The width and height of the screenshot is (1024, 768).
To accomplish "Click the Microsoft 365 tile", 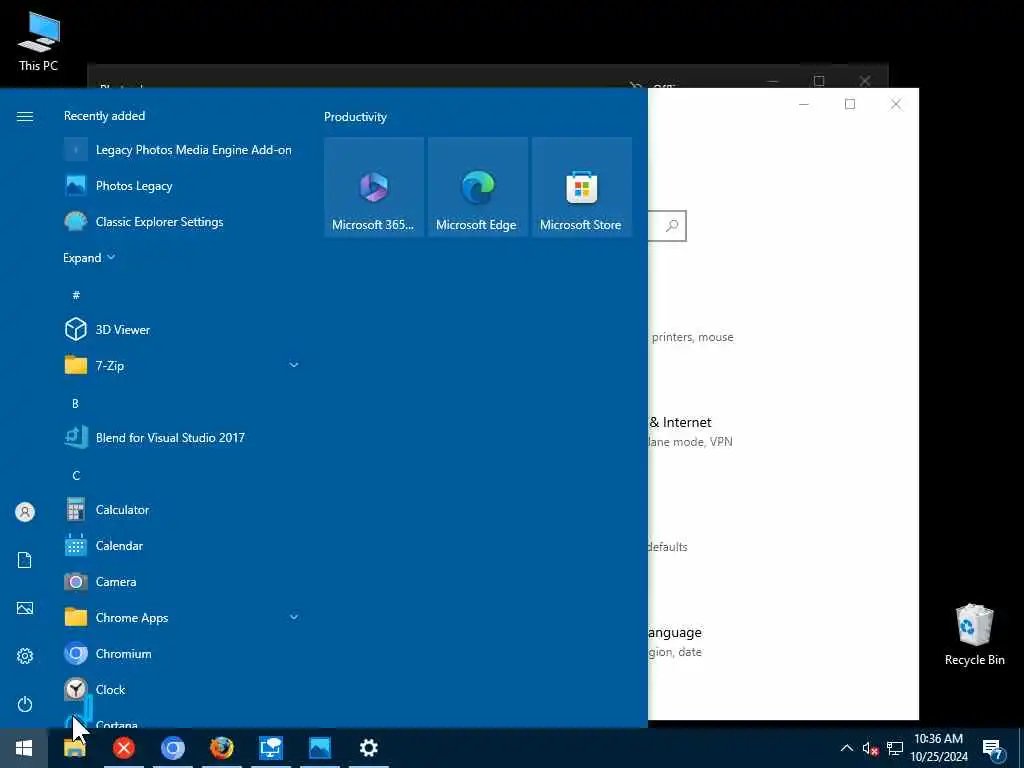I will point(374,187).
